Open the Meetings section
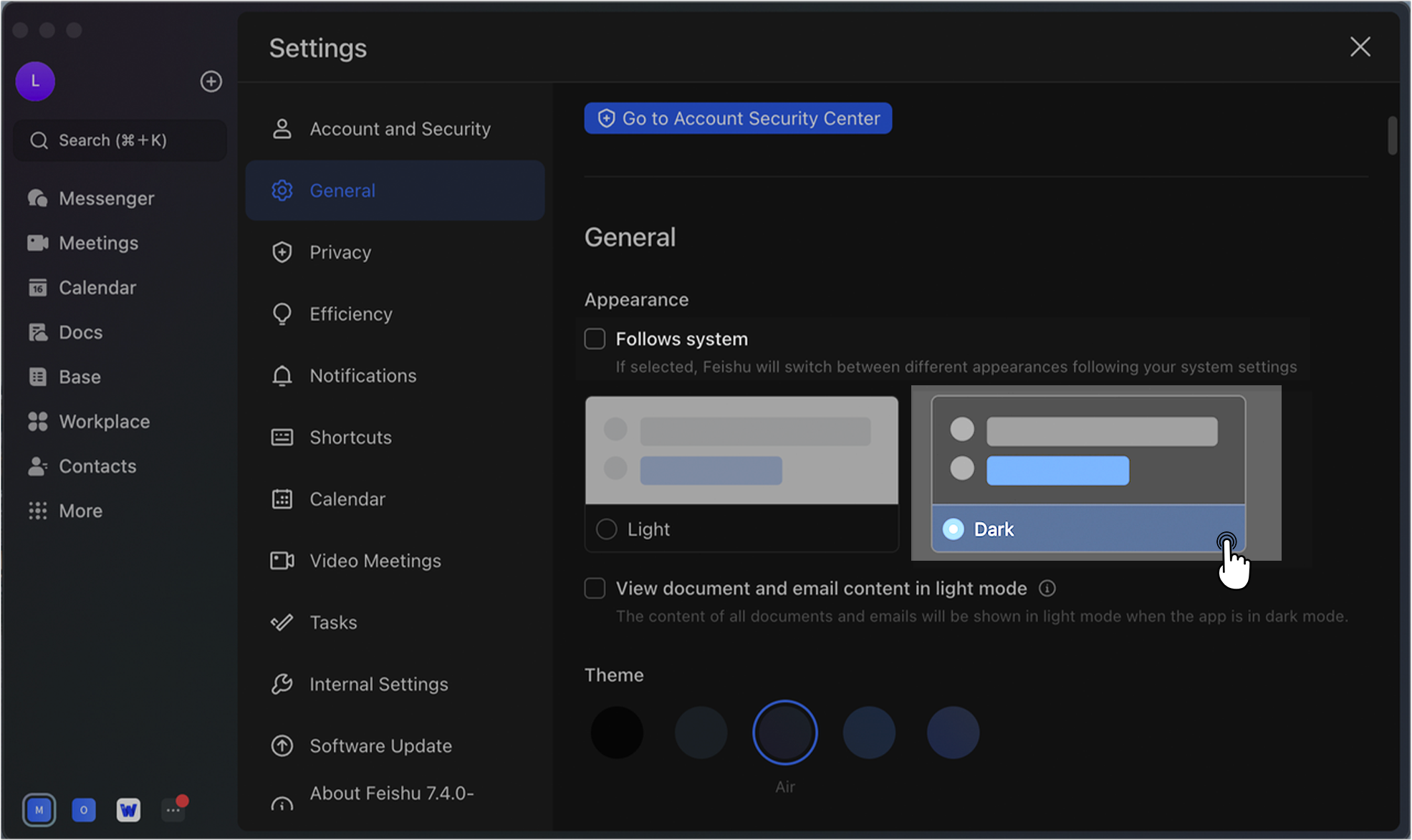1412x840 pixels. [x=98, y=243]
